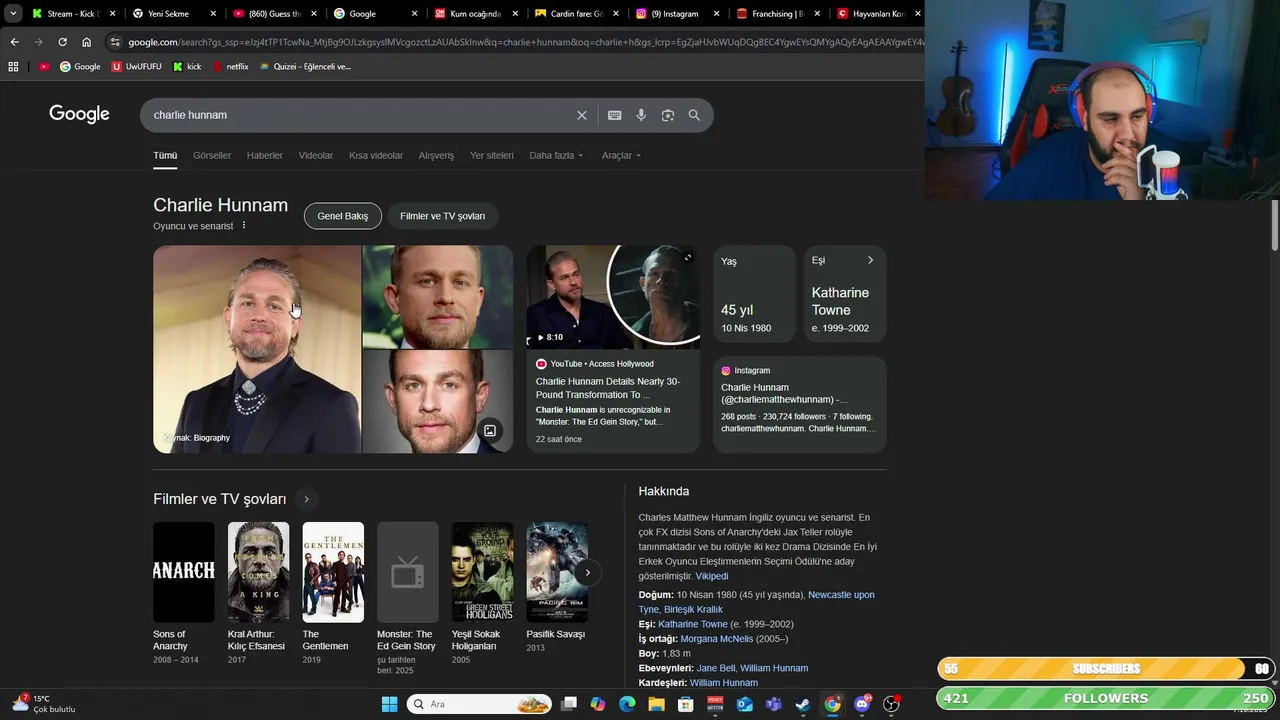The width and height of the screenshot is (1280, 720).
Task: Open the tab search dropdown in Chrome
Action: pyautogui.click(x=13, y=14)
